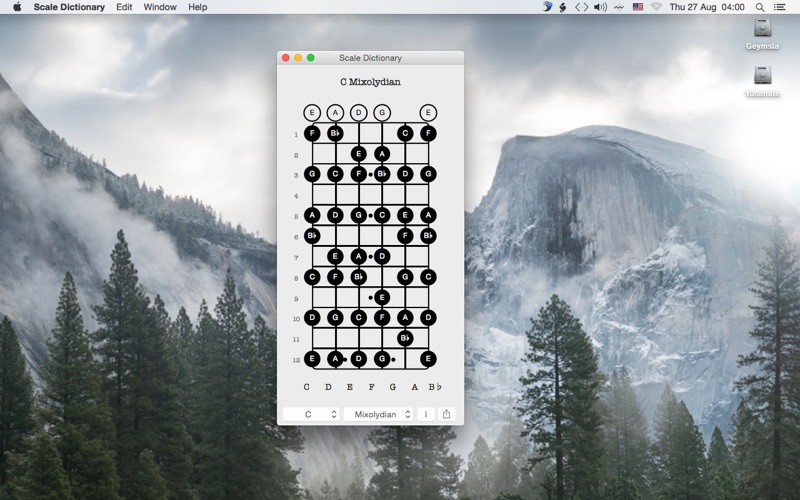Viewport: 800px width, 500px height.
Task: Open the Apple menu
Action: click(17, 7)
